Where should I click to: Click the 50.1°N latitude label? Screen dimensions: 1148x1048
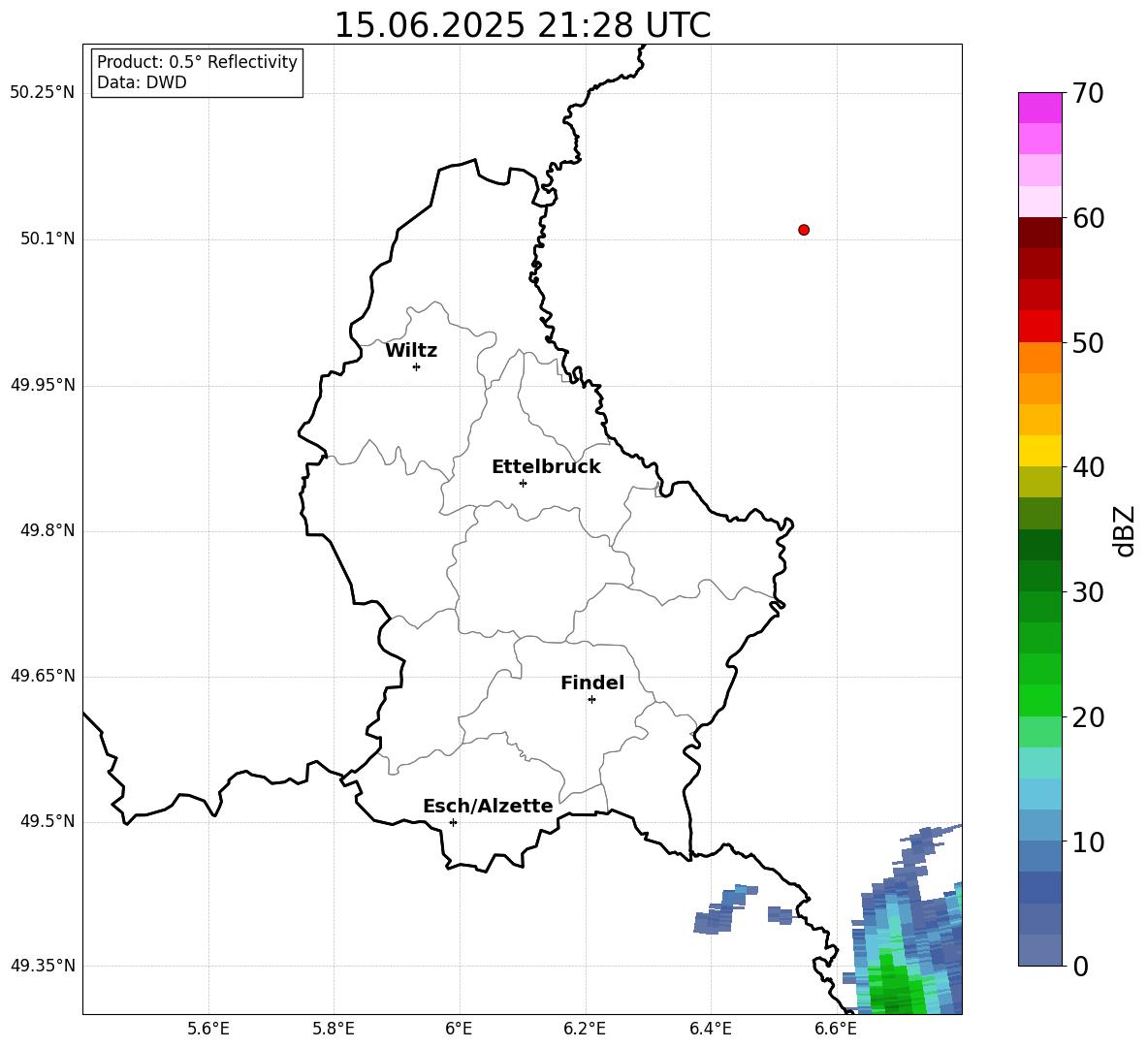pos(48,239)
